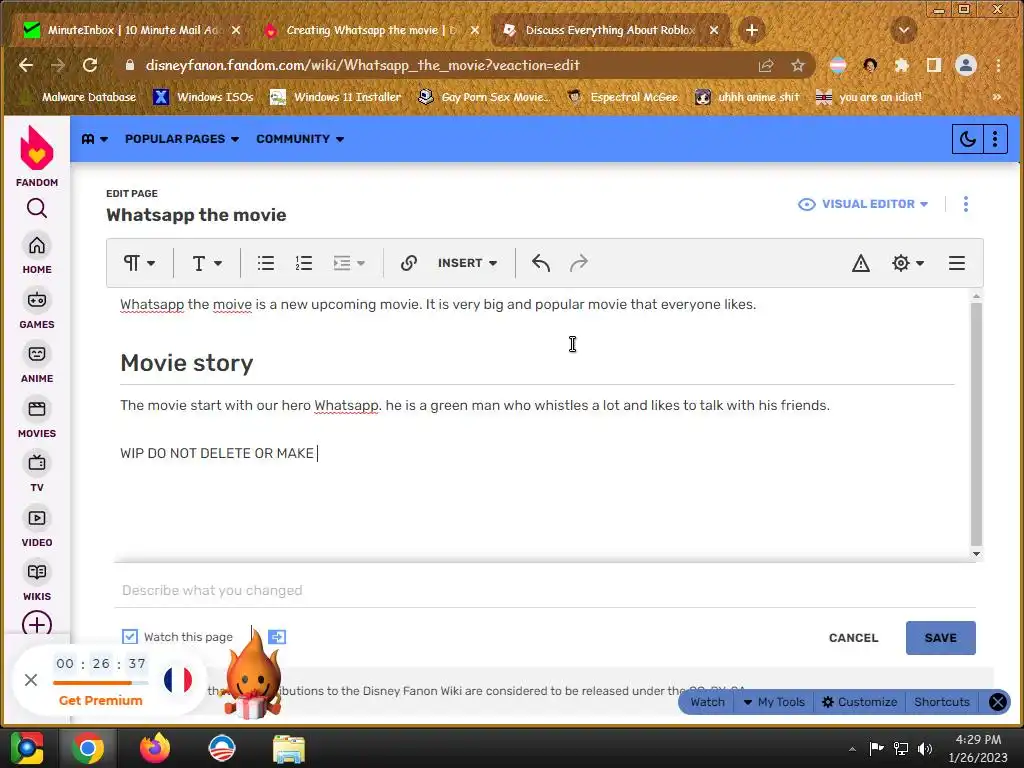Open the editor hamburger menu
This screenshot has width=1024, height=768.
[957, 263]
